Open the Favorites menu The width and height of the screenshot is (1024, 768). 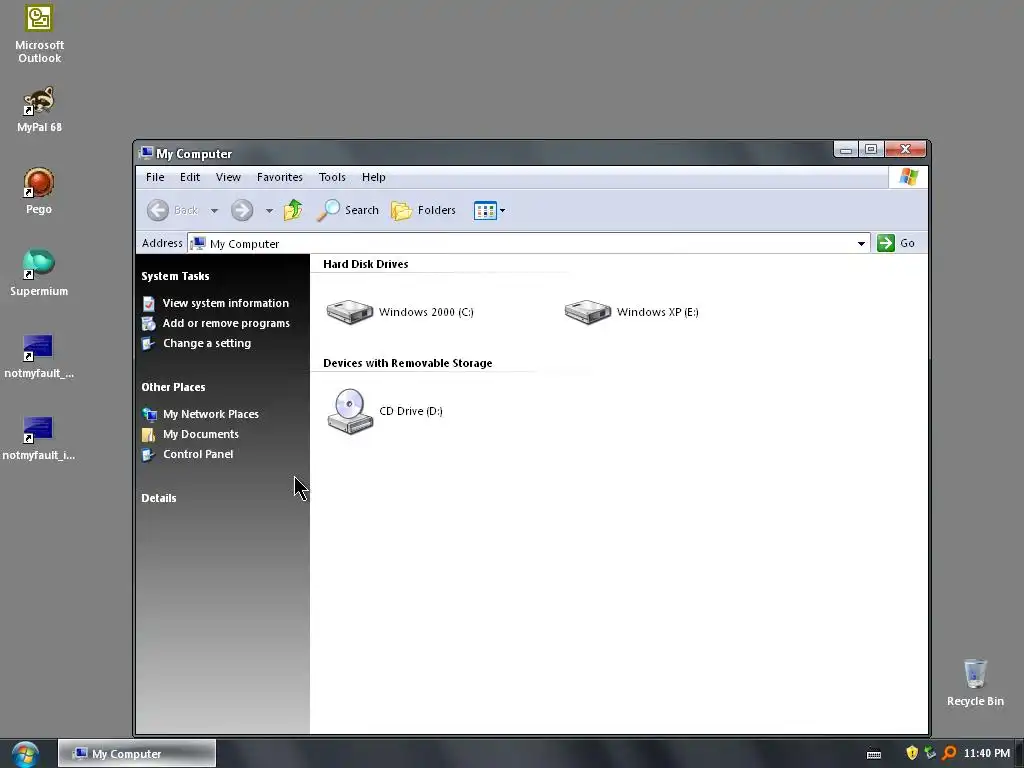[x=280, y=177]
